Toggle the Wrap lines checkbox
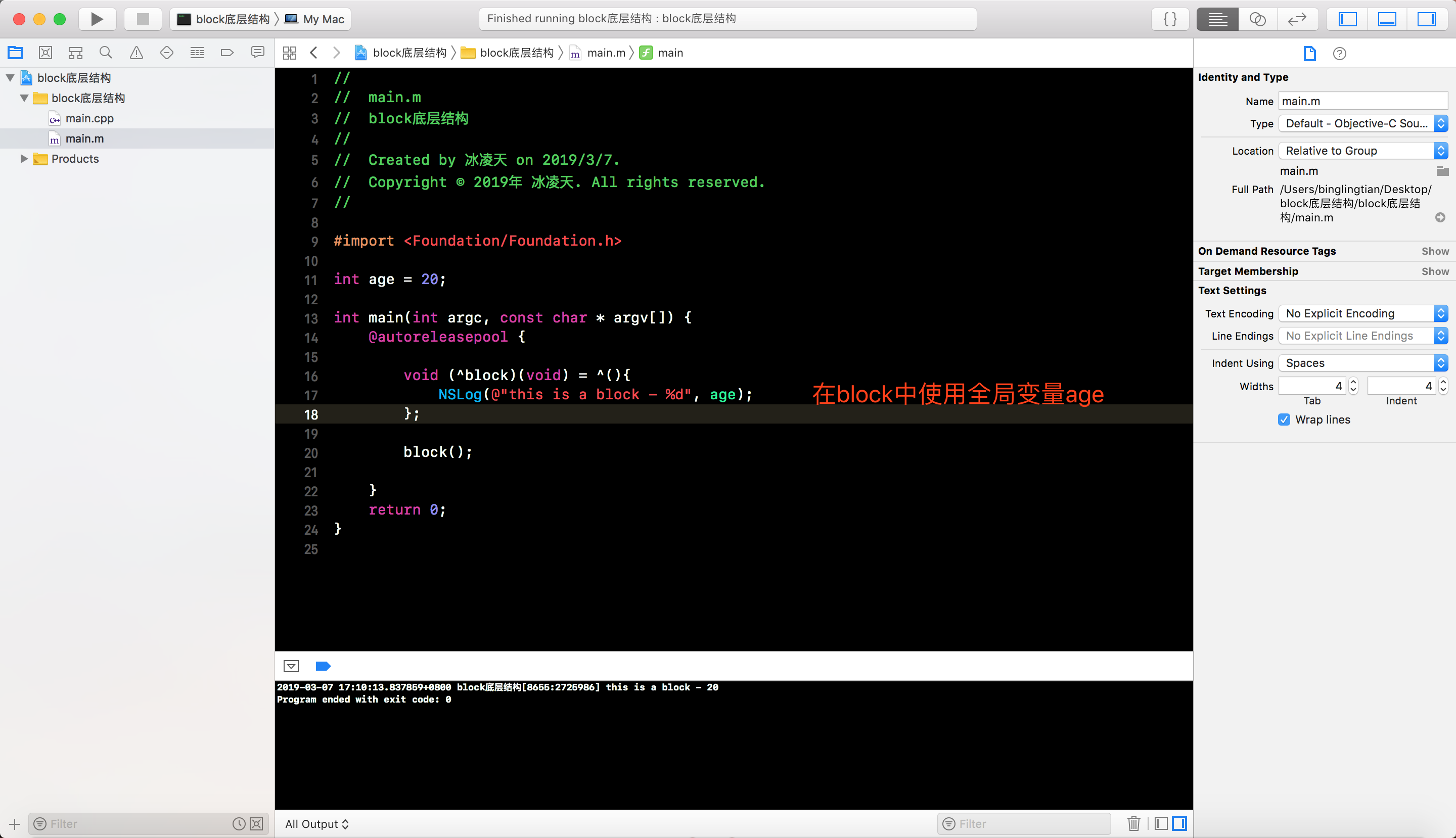1456x838 pixels. point(1284,420)
